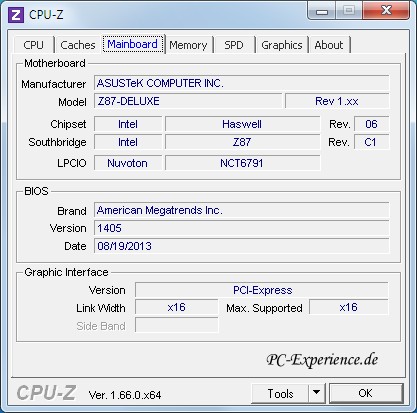Show the About tab
Screen dimensions: 417x413
[329, 45]
